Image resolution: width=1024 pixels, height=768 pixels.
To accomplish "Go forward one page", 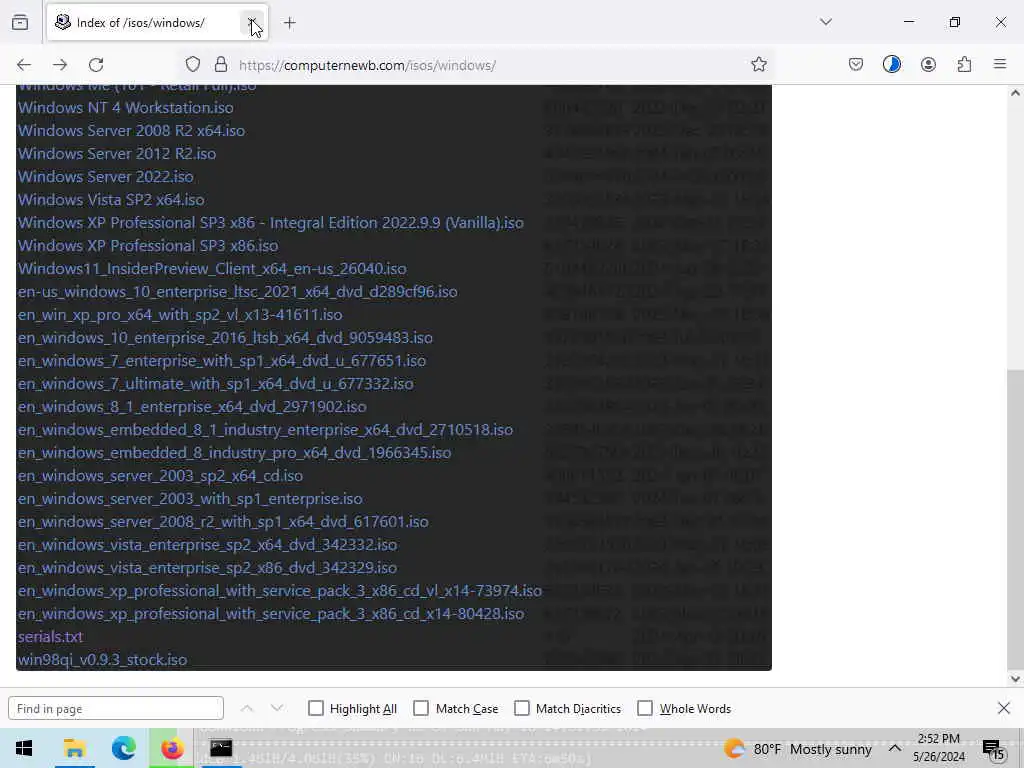I will click(x=60, y=65).
